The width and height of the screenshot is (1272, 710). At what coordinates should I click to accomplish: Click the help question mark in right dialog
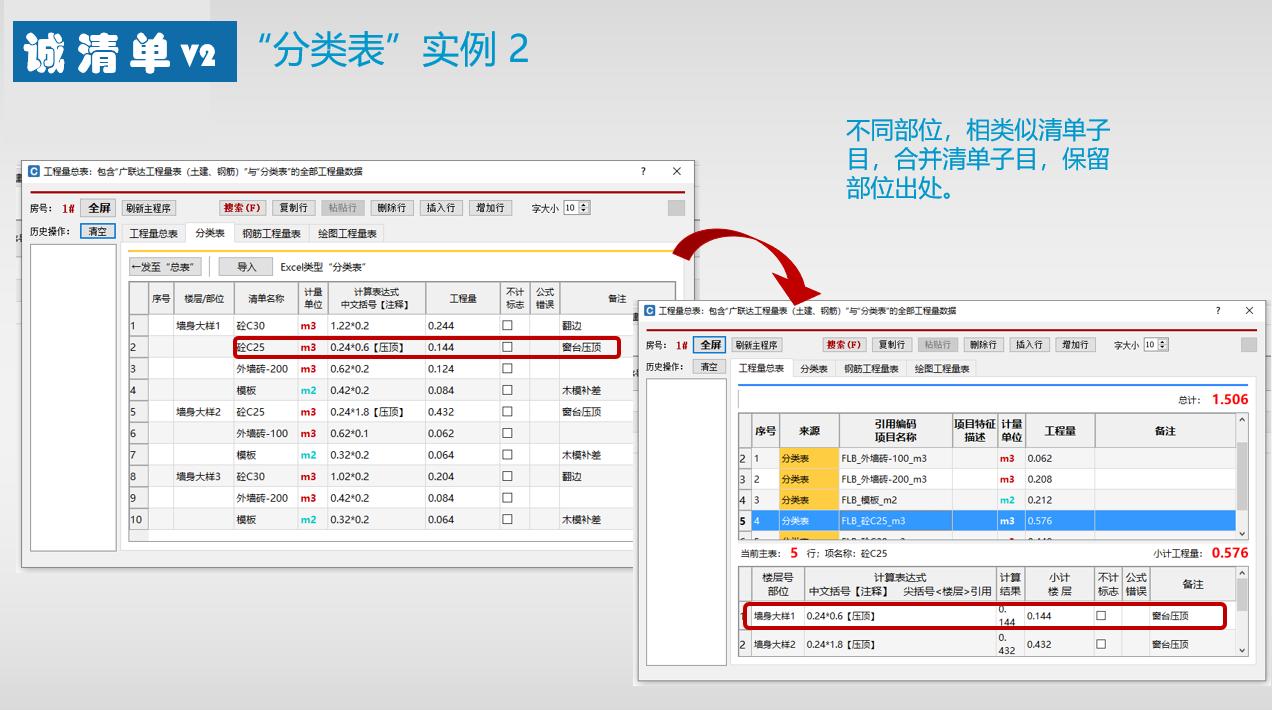[x=1217, y=311]
